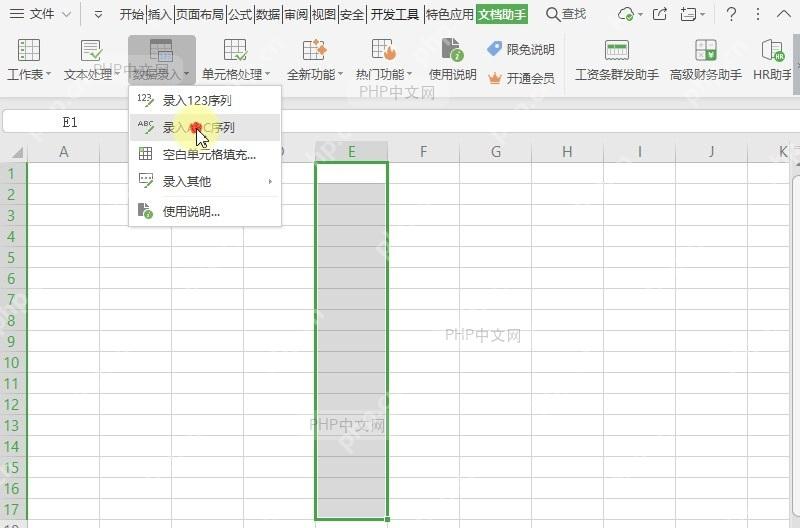Select column E header
800x528 pixels.
(352, 152)
